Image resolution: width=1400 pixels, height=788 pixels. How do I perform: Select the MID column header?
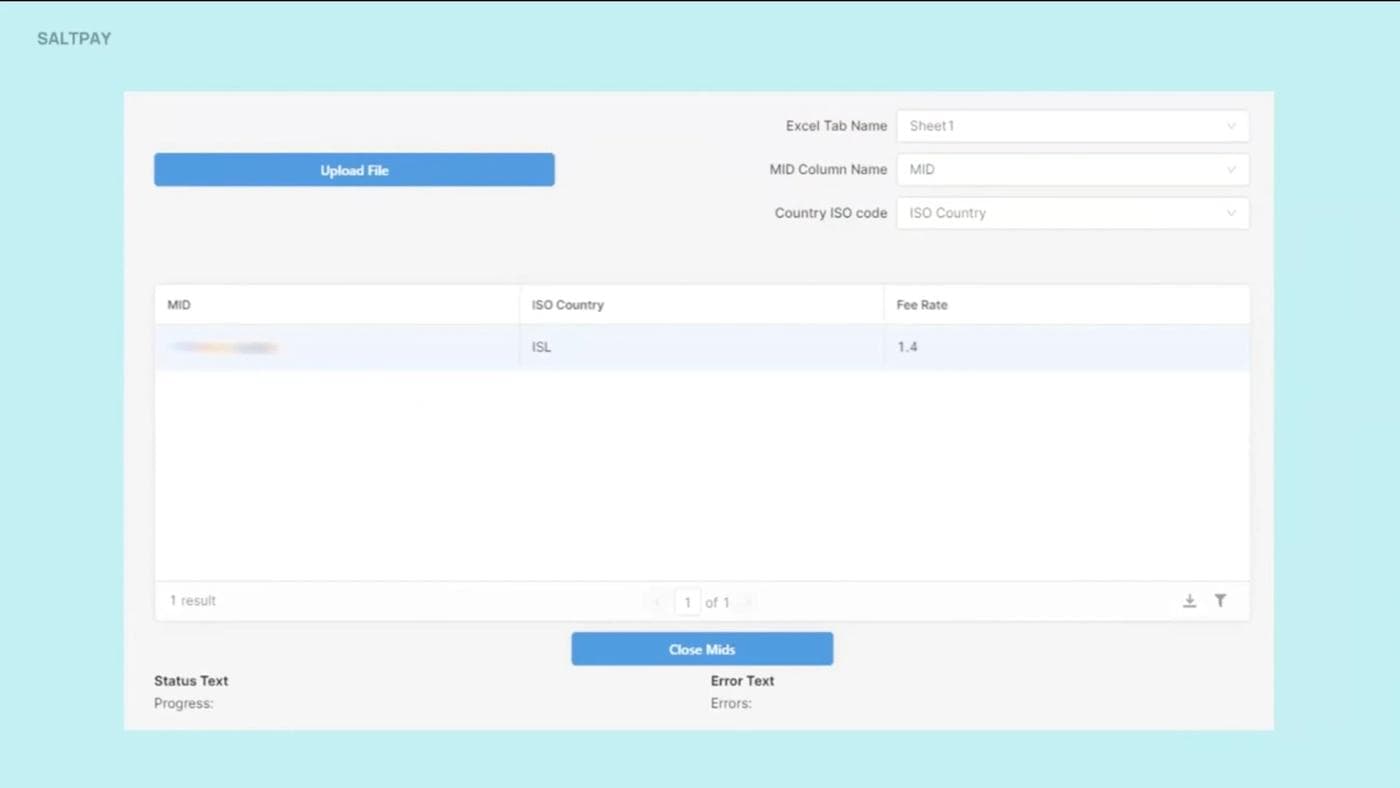click(x=179, y=305)
